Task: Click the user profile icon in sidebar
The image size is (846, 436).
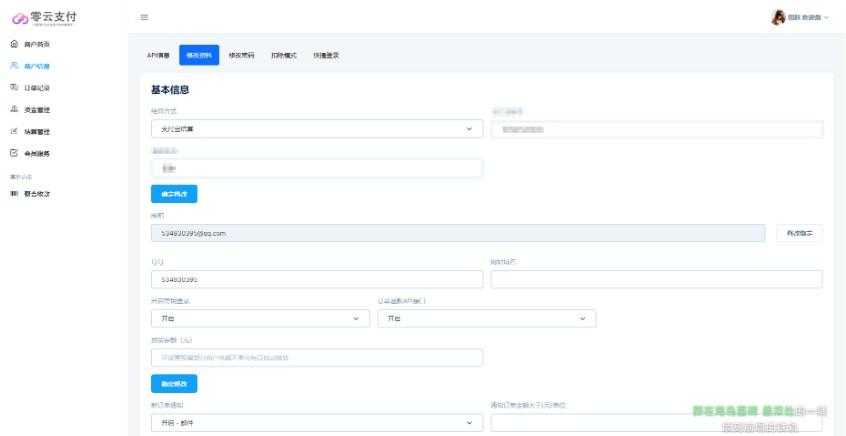Action: point(14,66)
